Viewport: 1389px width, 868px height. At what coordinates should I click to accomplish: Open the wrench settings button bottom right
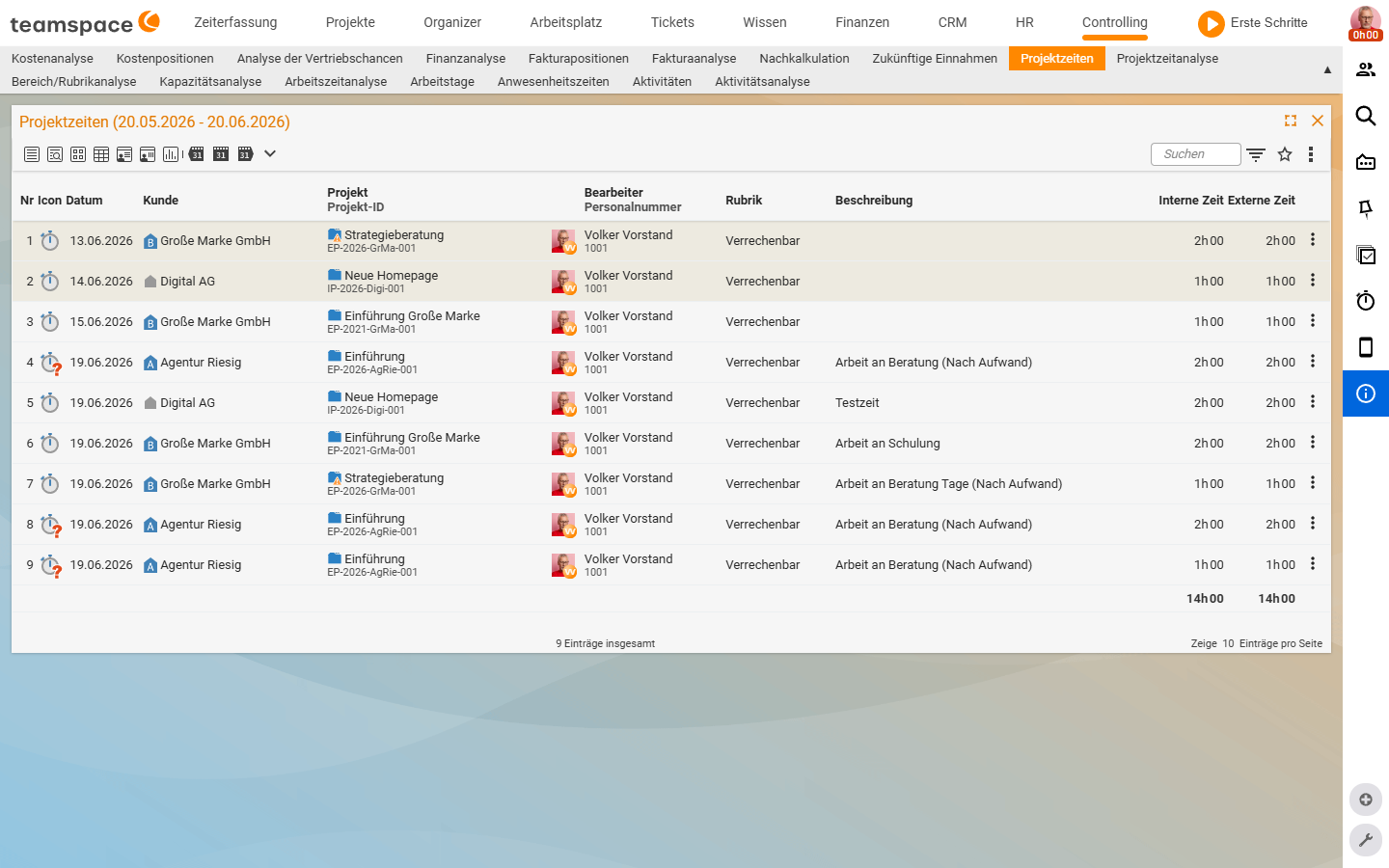click(1366, 840)
